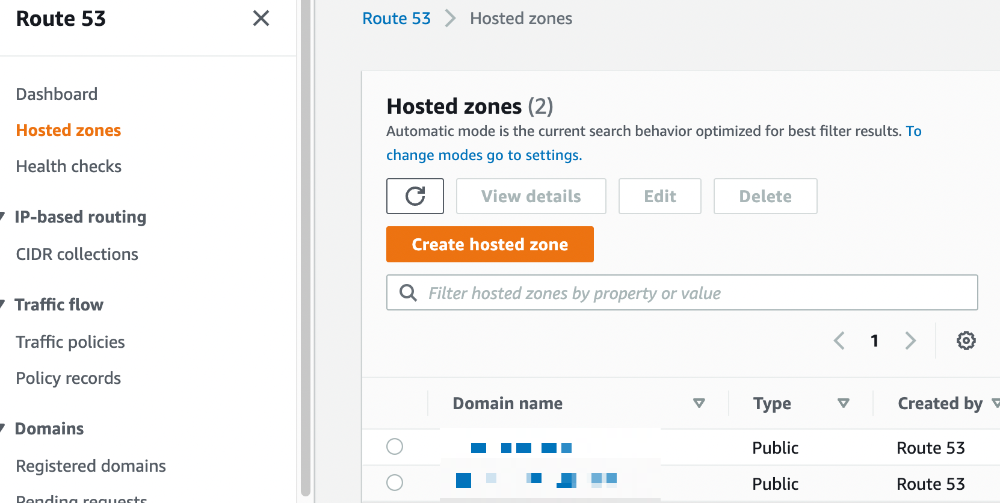Open Registered domains in sidebar
This screenshot has width=1000, height=503.
point(91,465)
